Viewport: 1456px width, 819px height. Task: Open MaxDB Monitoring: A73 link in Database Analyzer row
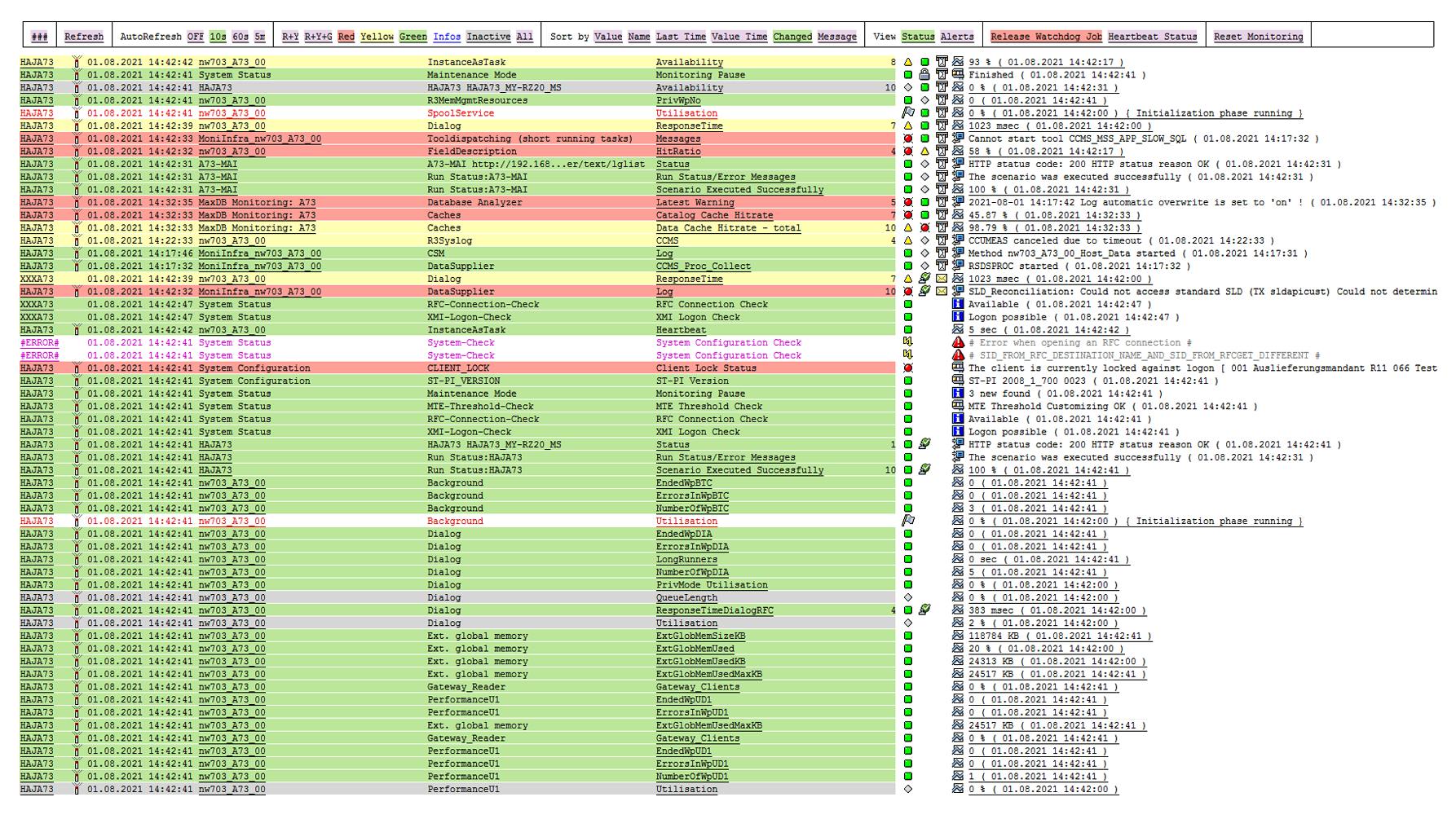[x=257, y=202]
